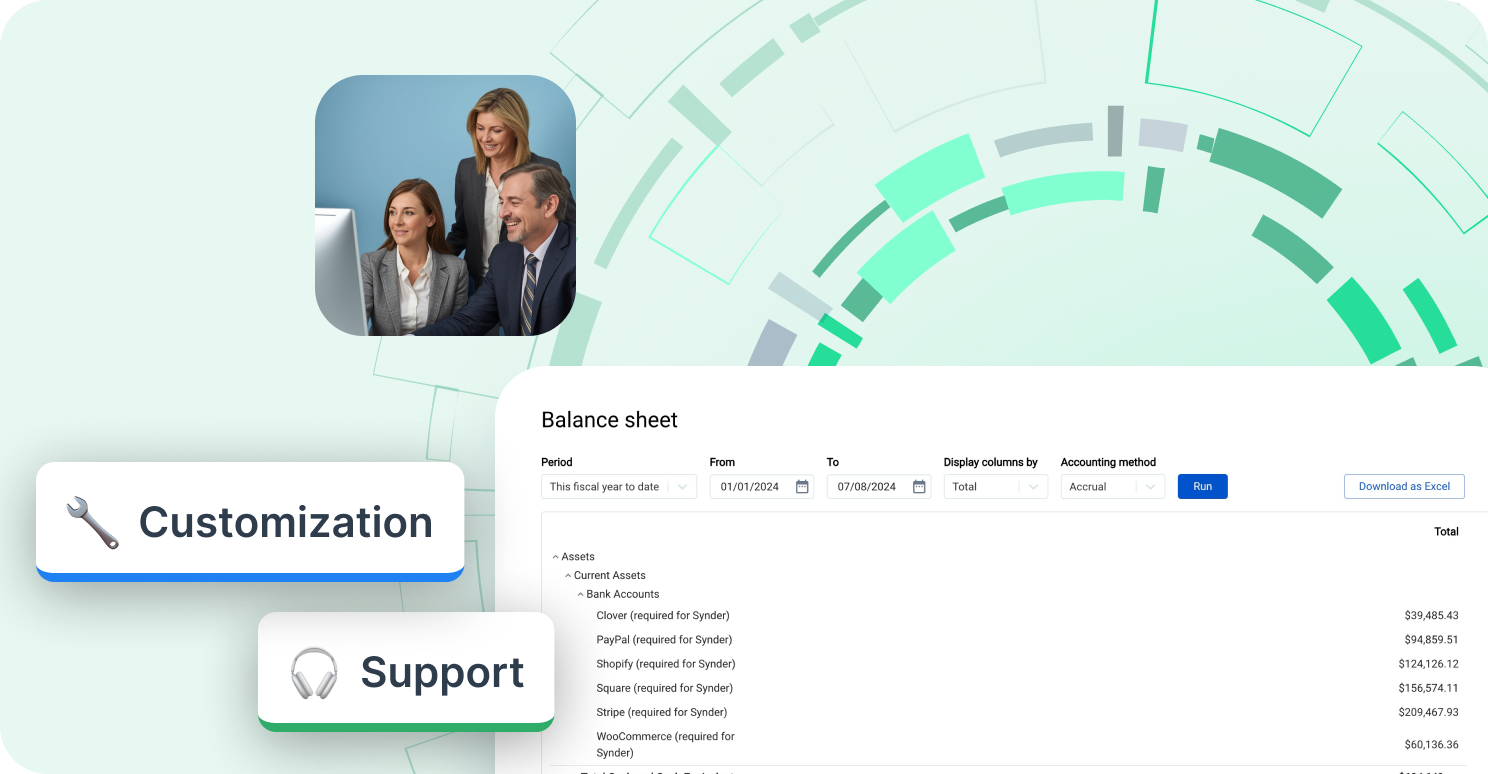The image size is (1488, 774).
Task: Select the 'Stripe (required for Synder)' row
Action: tap(1005, 712)
